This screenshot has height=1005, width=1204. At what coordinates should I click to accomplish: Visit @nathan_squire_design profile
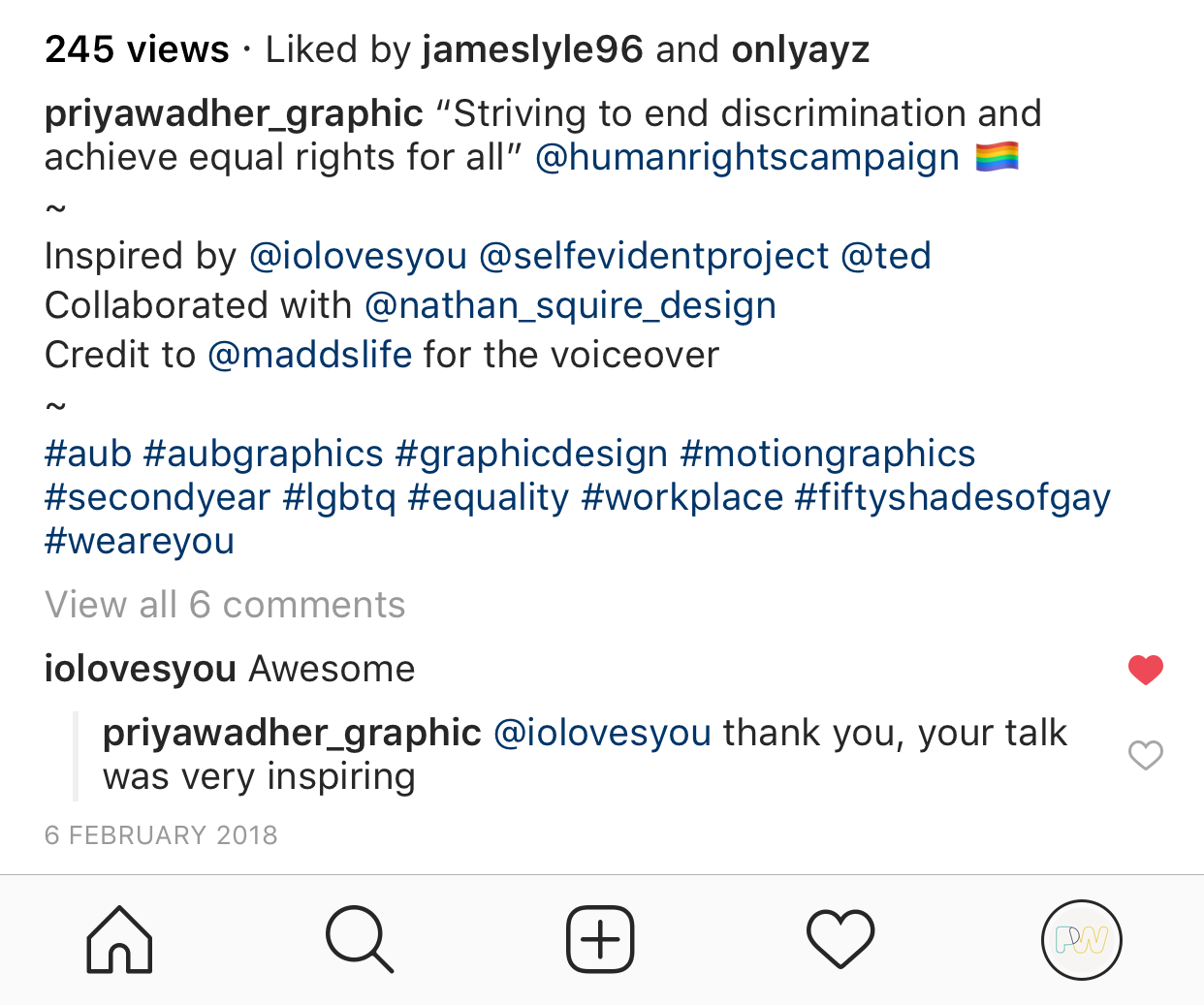coord(570,305)
